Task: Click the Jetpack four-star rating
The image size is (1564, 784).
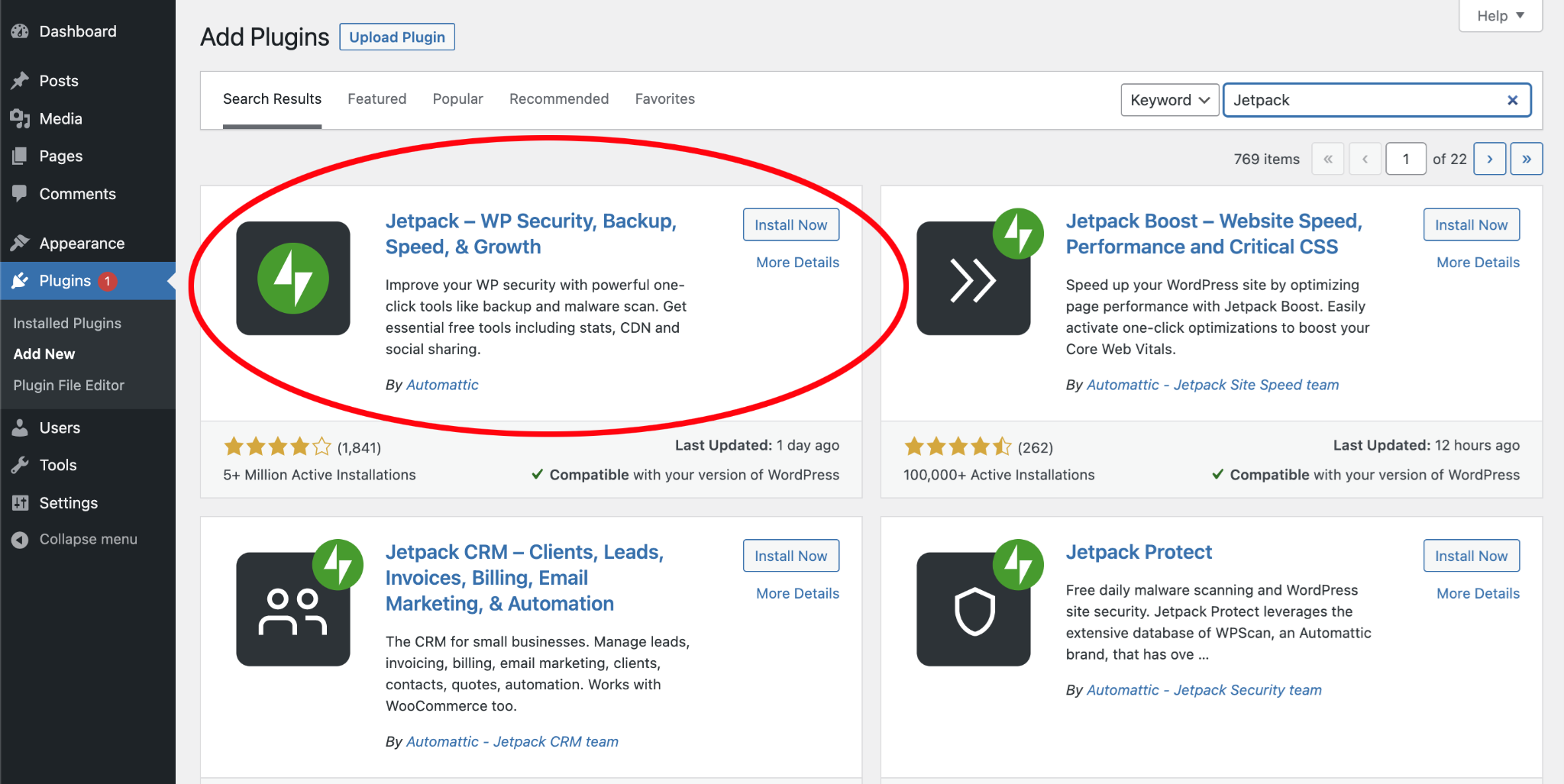Action: click(x=278, y=447)
